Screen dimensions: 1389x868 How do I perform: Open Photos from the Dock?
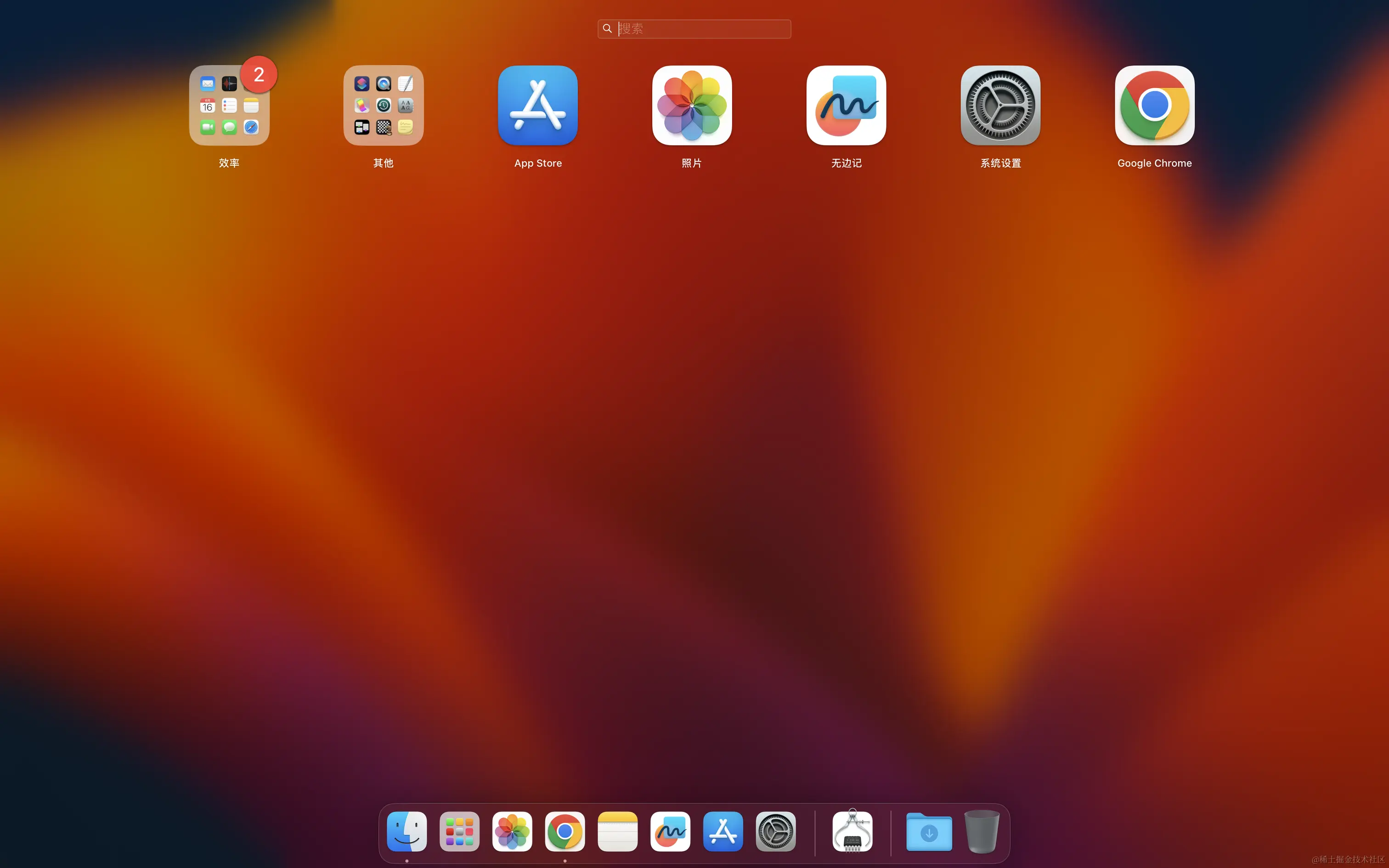coord(512,831)
